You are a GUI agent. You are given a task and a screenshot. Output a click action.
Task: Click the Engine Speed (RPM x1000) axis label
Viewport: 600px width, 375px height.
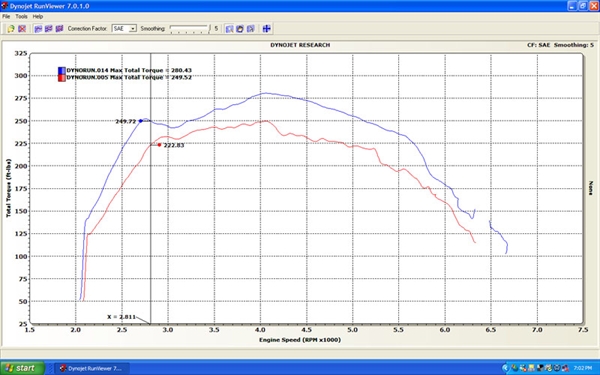point(300,340)
